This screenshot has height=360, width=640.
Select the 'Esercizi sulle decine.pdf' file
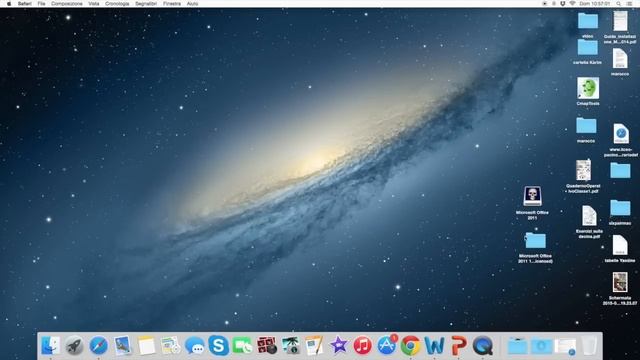589,216
